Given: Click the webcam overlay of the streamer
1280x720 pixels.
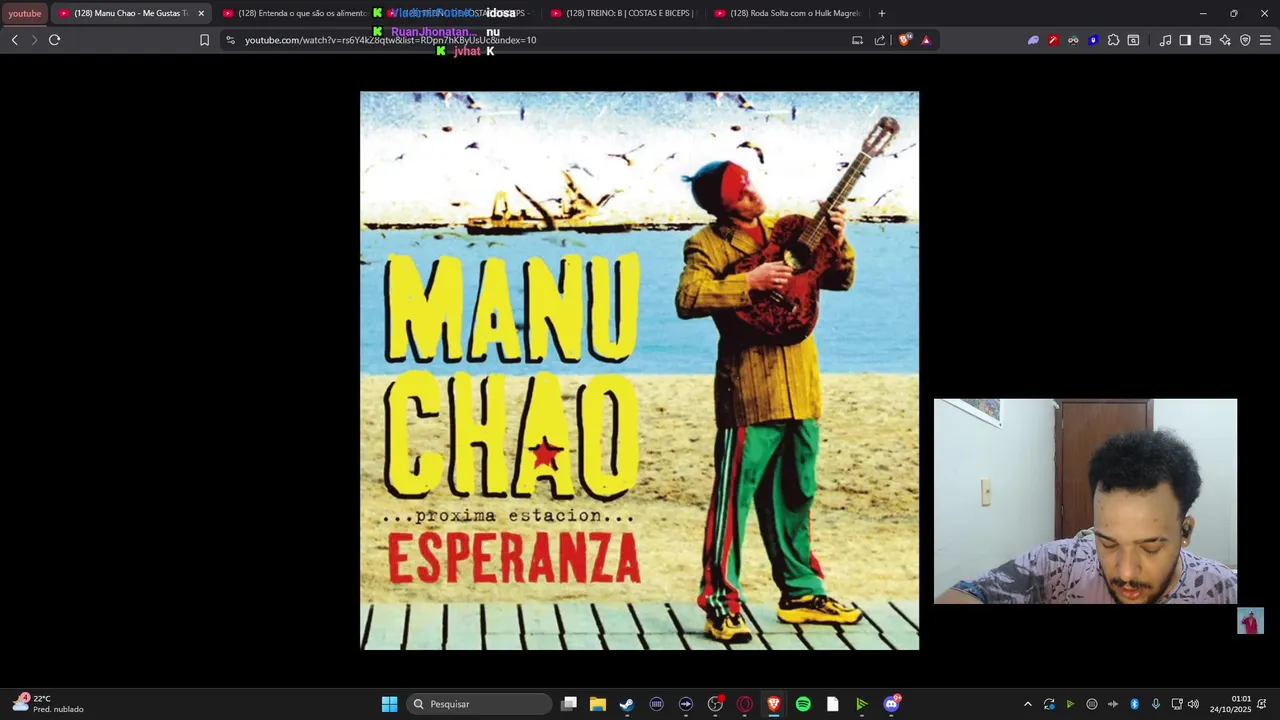Looking at the screenshot, I should [1085, 501].
